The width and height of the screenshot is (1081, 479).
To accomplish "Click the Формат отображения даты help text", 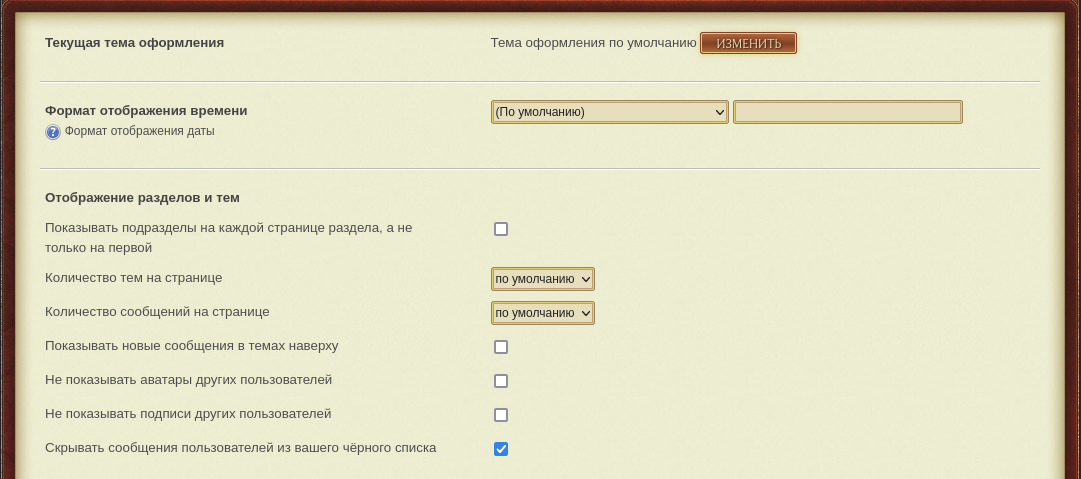I will pos(139,131).
